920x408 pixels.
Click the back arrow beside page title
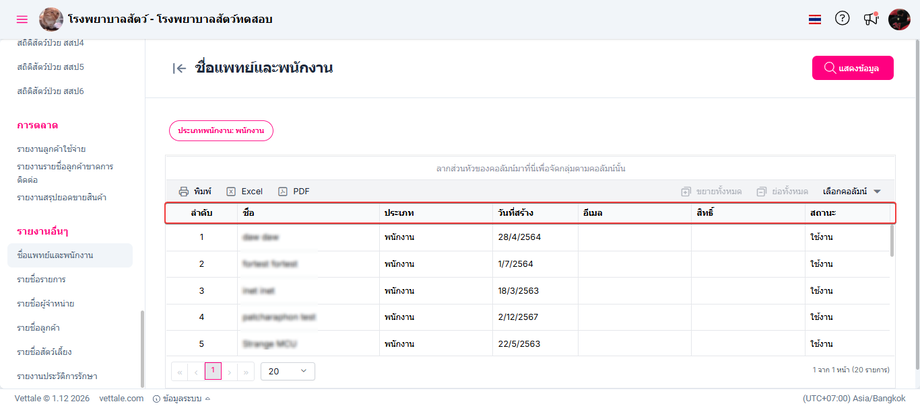(x=180, y=68)
